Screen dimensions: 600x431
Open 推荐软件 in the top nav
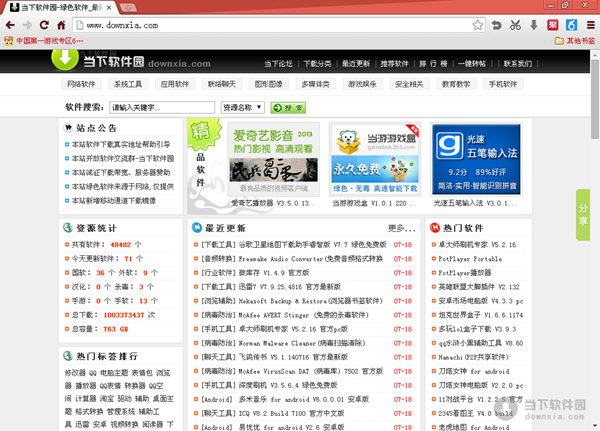coord(395,64)
